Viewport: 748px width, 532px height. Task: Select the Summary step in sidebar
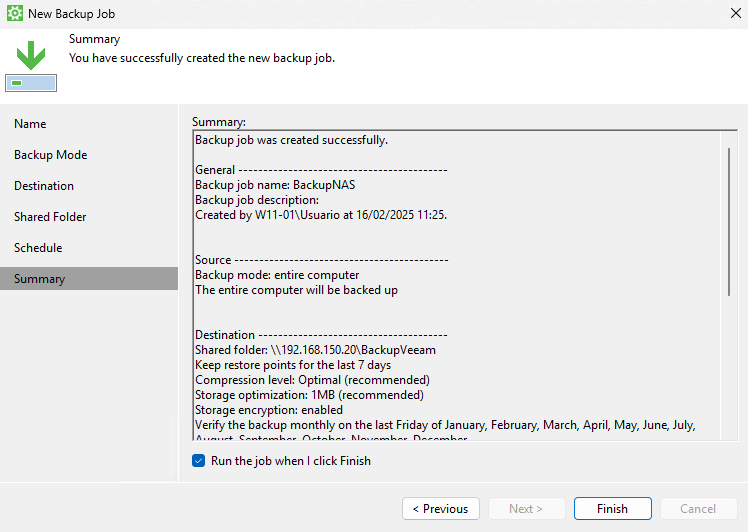(x=40, y=279)
